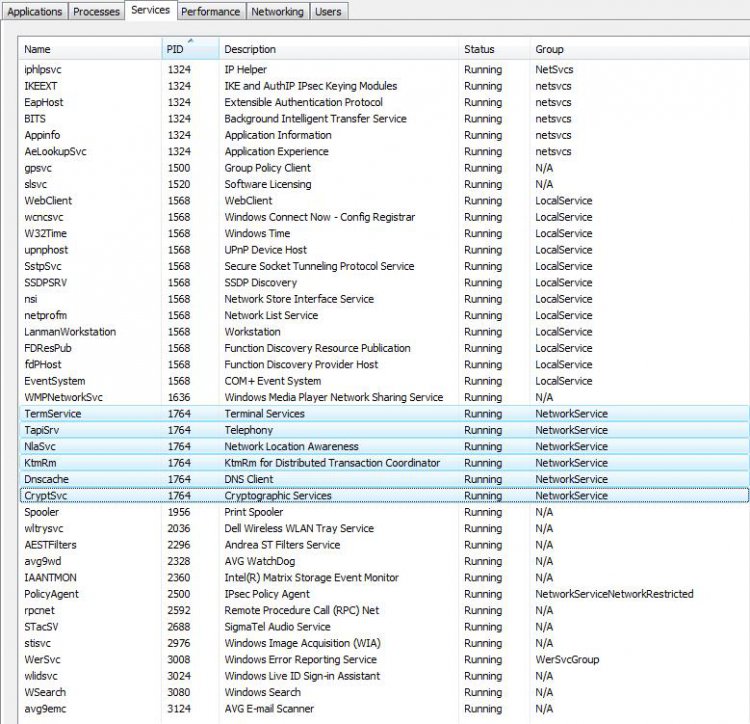Click PID 1636 cell
Image resolution: width=750 pixels, height=724 pixels.
(x=179, y=397)
